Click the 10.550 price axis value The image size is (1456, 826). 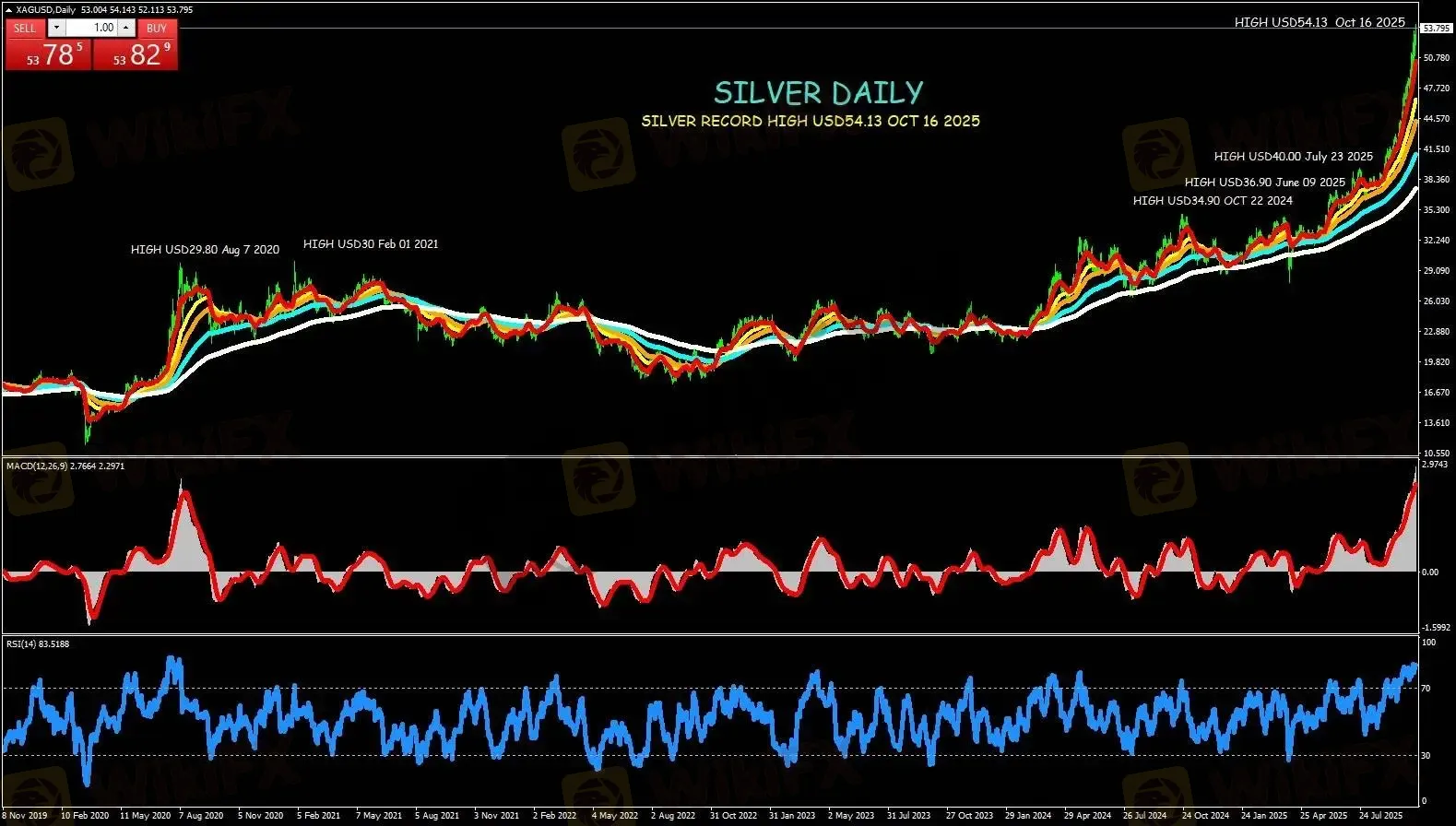(x=1436, y=454)
